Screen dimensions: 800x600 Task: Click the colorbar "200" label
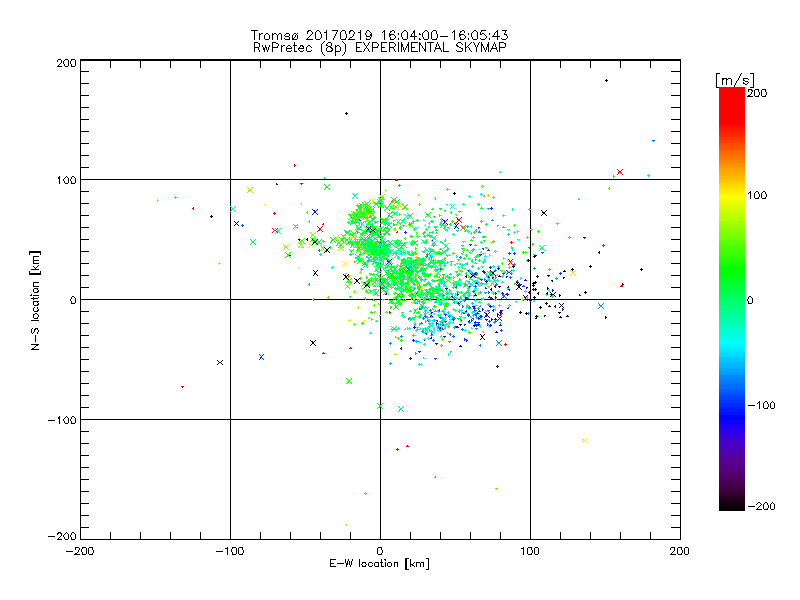click(757, 93)
